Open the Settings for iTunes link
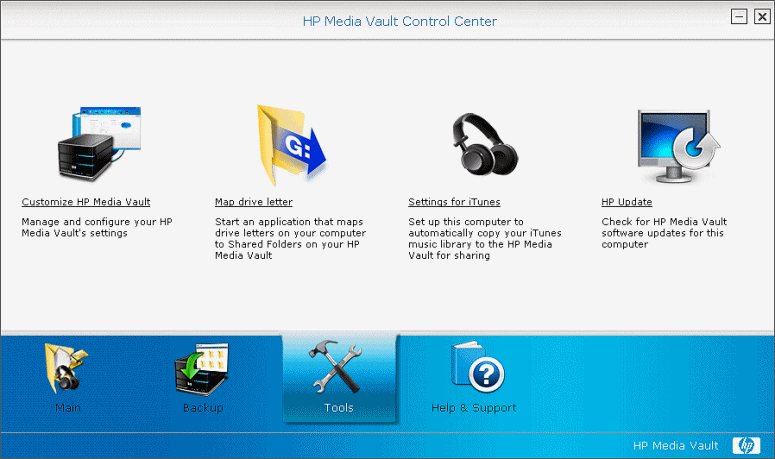 click(454, 202)
